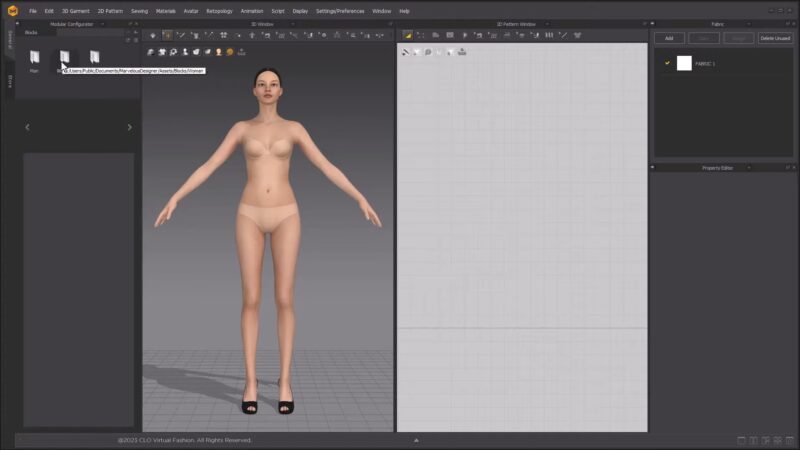
Task: Open the Animation menu
Action: click(252, 11)
